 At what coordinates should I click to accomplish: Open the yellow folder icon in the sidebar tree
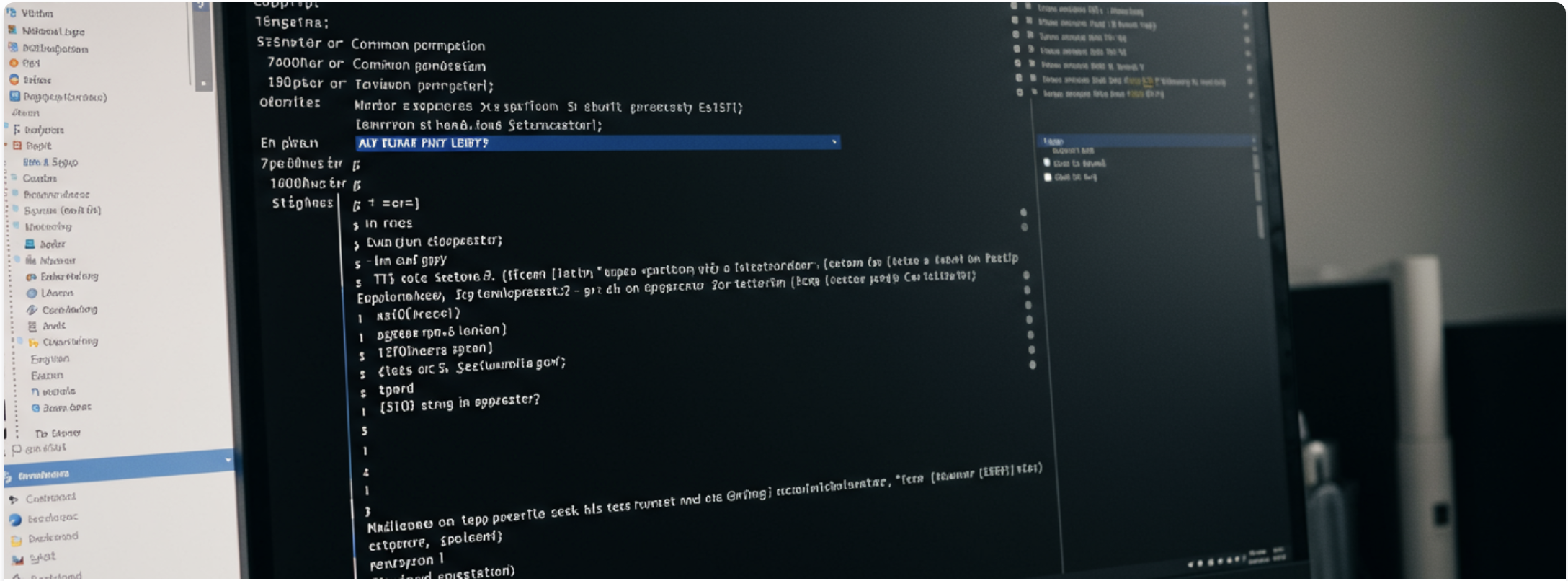(33, 342)
